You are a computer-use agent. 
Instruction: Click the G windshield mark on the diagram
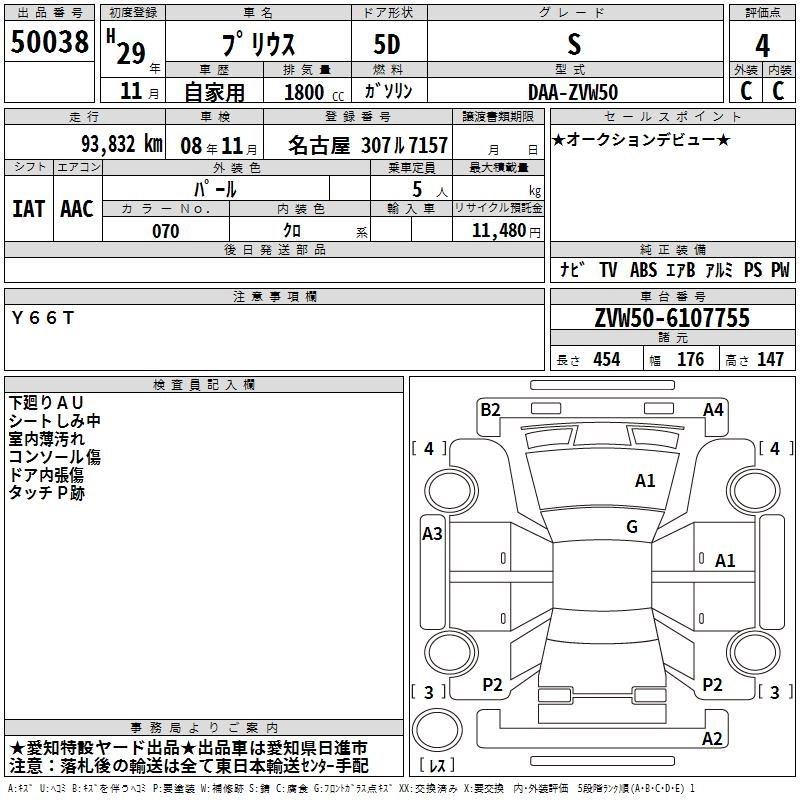coord(632,527)
